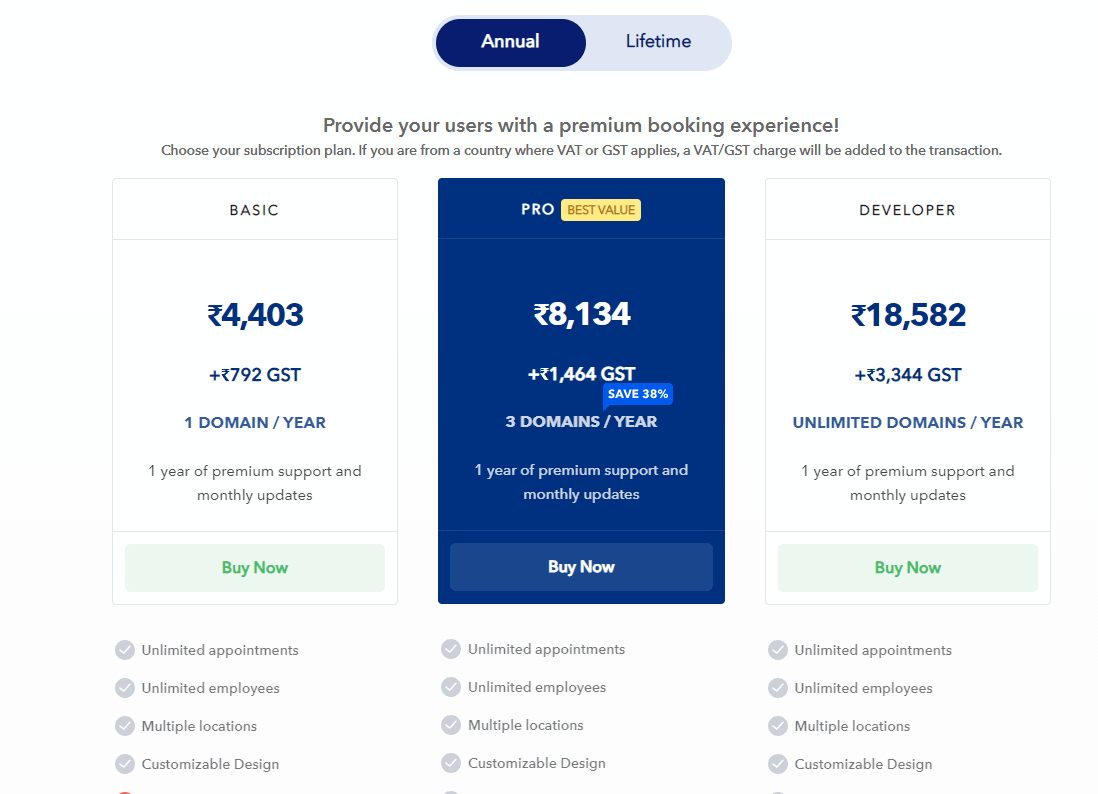Image resolution: width=1098 pixels, height=794 pixels.
Task: Select the Developer plan header
Action: click(908, 209)
